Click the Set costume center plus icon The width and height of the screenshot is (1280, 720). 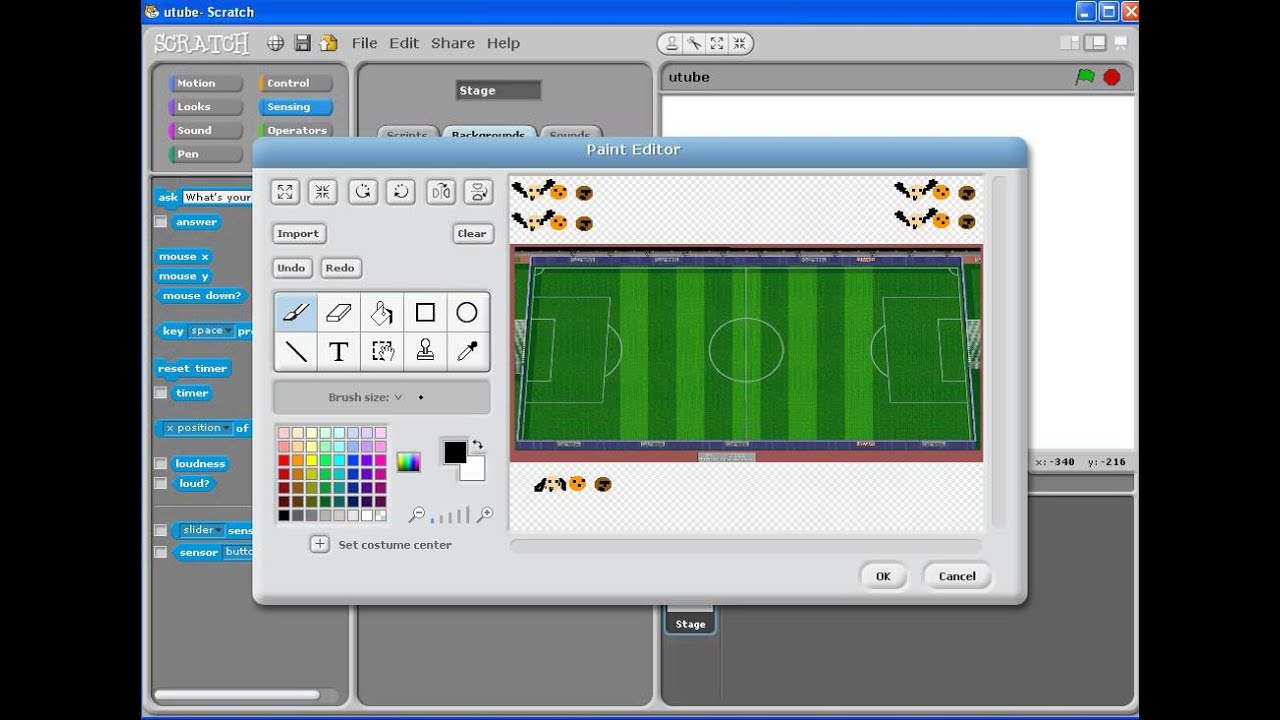point(319,544)
